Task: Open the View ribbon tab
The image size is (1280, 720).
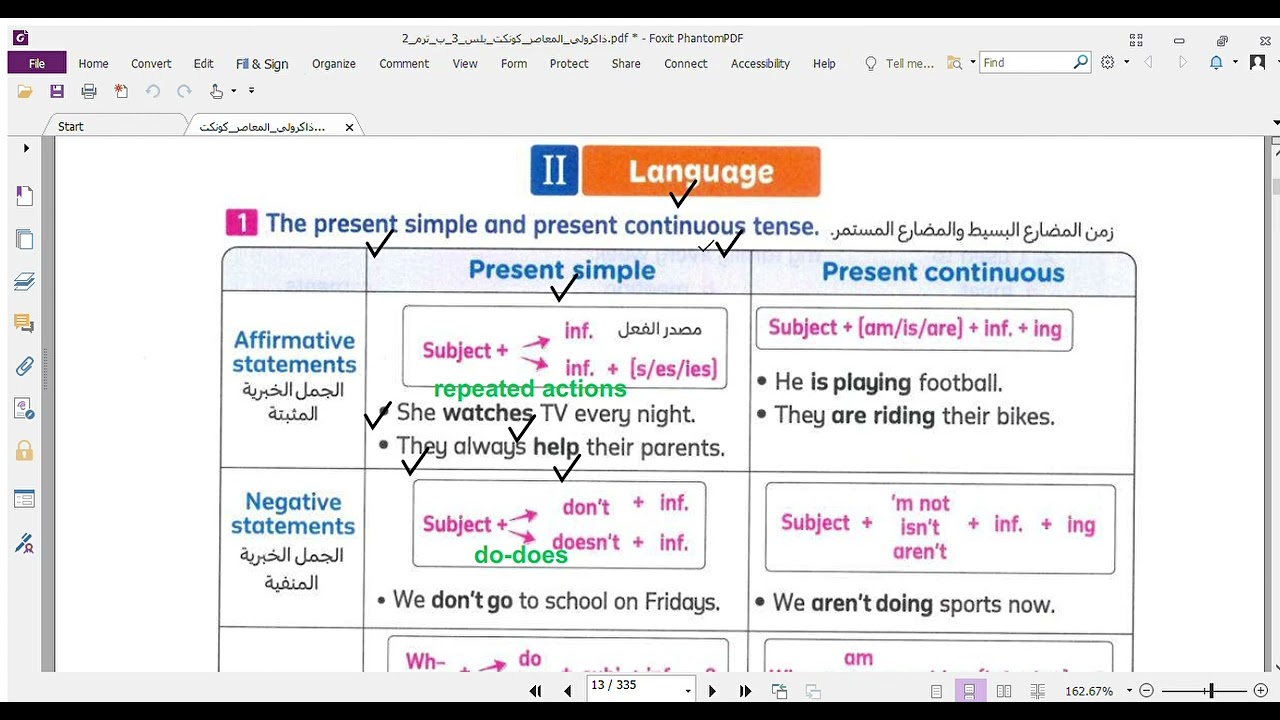Action: coord(465,63)
